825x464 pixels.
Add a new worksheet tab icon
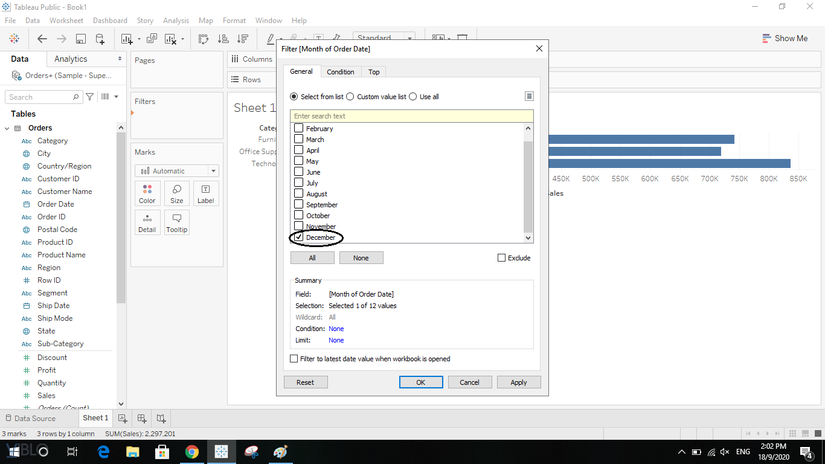[123, 418]
